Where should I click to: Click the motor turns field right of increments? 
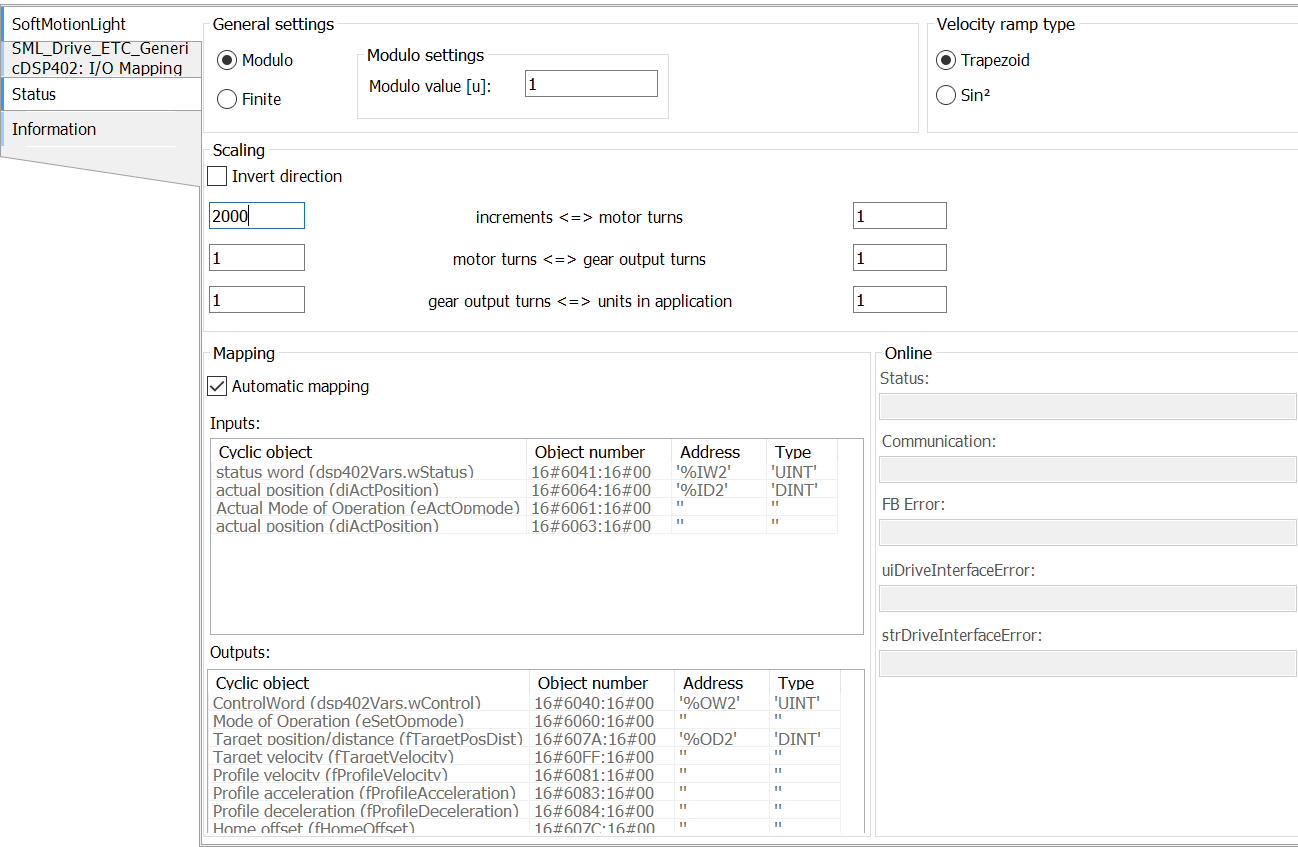[x=899, y=216]
